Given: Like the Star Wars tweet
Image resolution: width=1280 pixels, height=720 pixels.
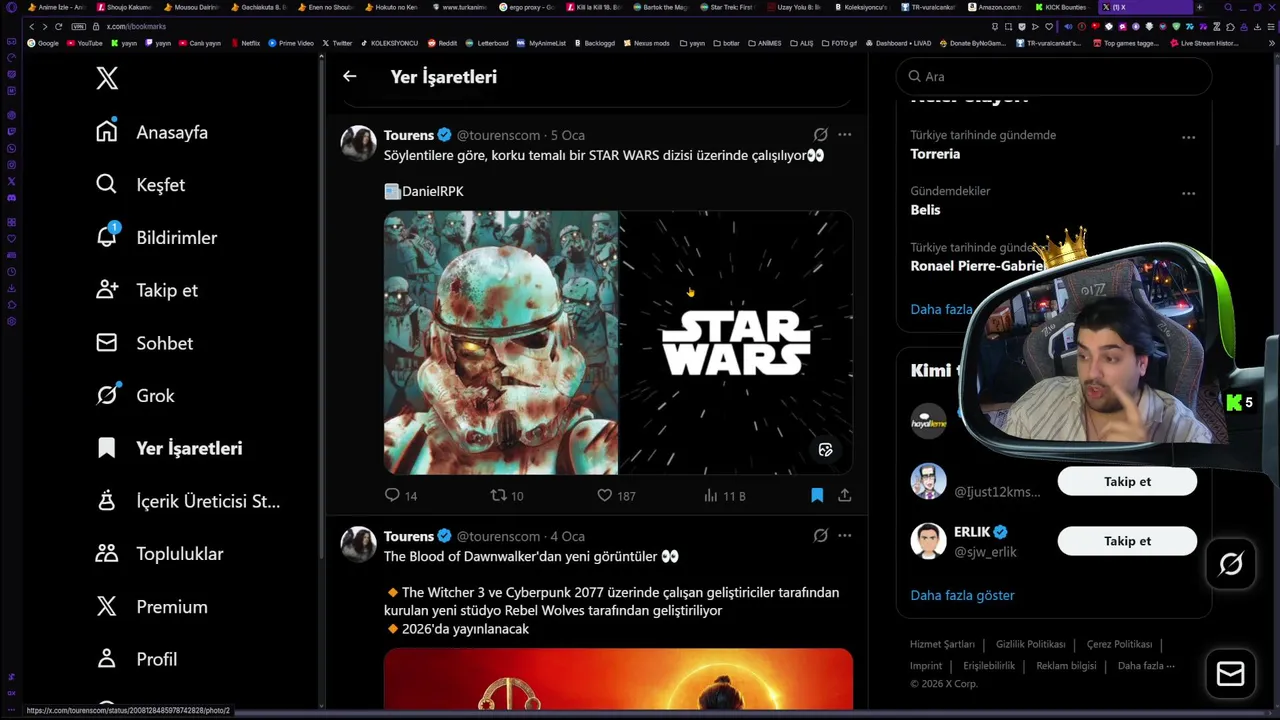Looking at the screenshot, I should point(616,495).
